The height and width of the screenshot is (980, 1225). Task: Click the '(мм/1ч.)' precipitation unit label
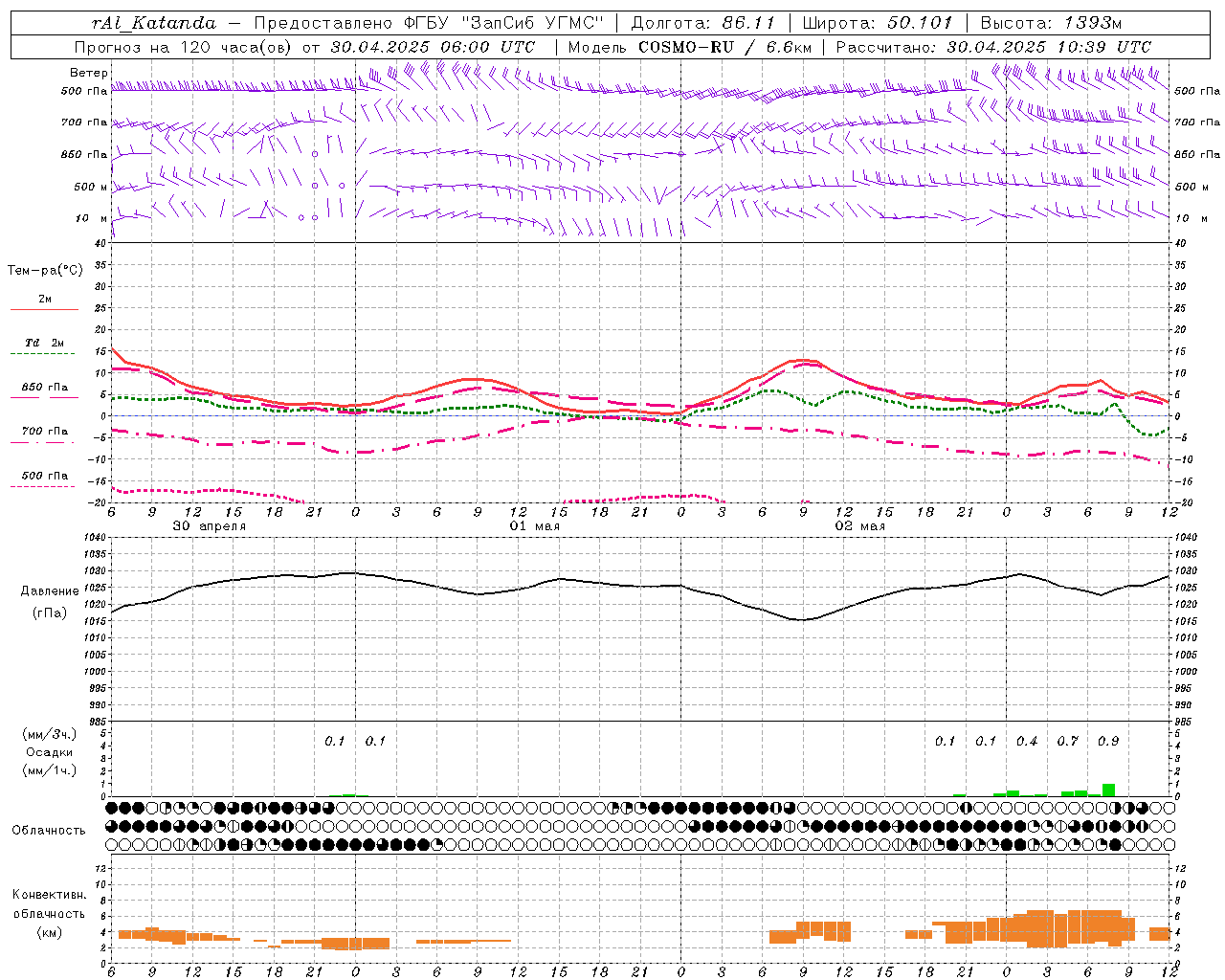coord(50,770)
